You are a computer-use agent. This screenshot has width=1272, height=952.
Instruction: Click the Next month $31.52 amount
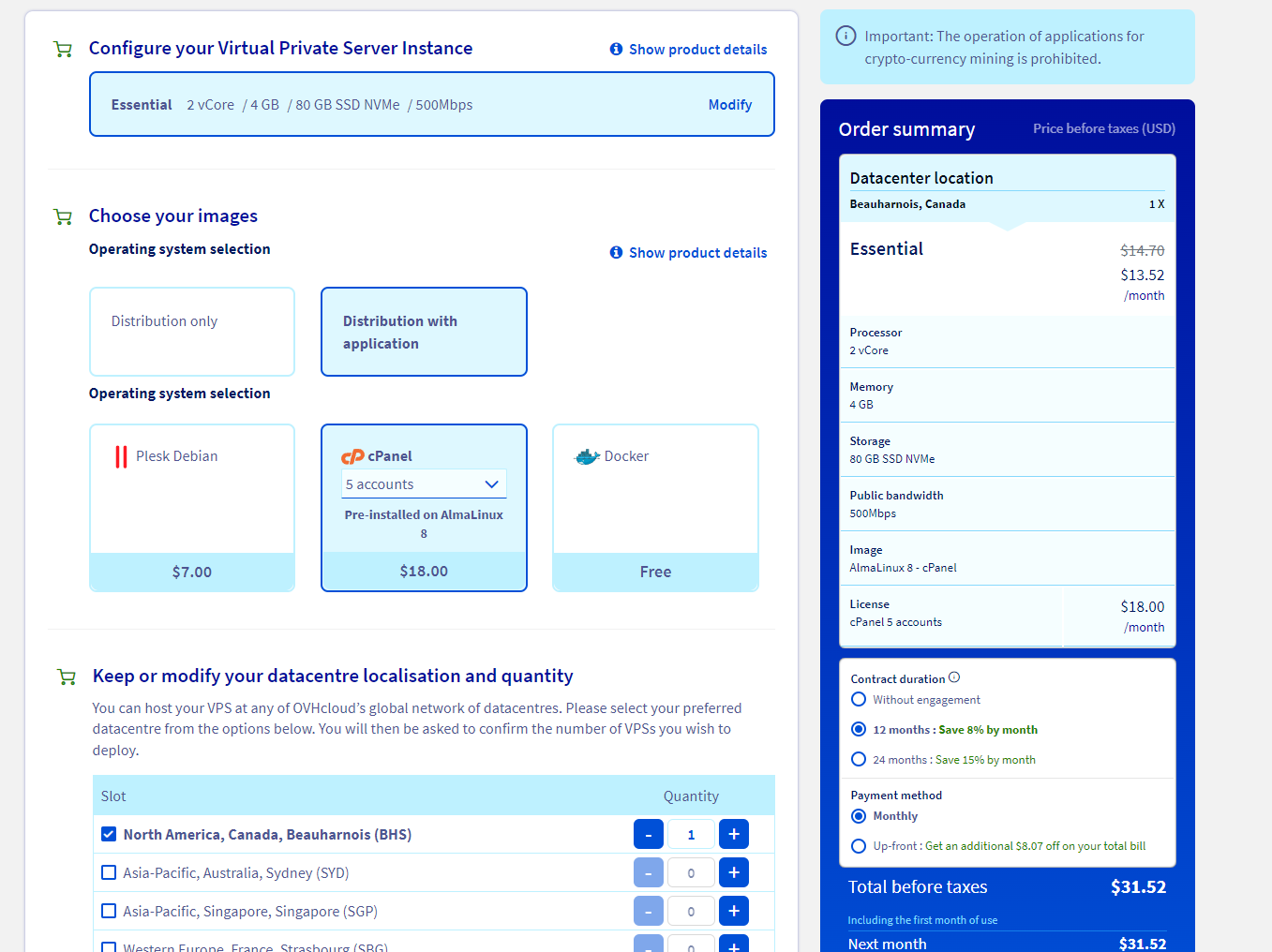pos(1142,944)
